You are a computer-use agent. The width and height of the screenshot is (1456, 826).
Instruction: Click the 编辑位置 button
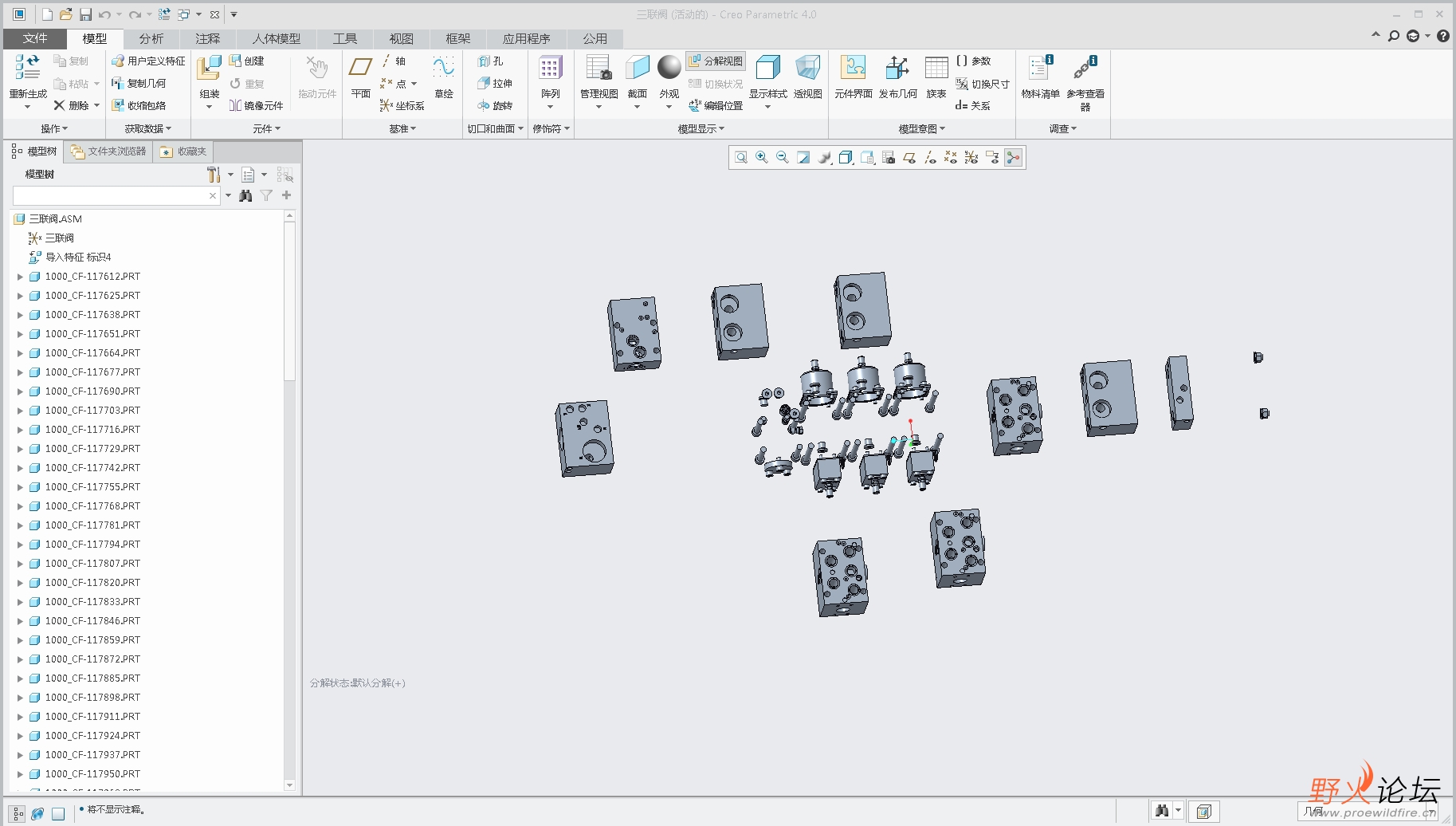click(716, 105)
